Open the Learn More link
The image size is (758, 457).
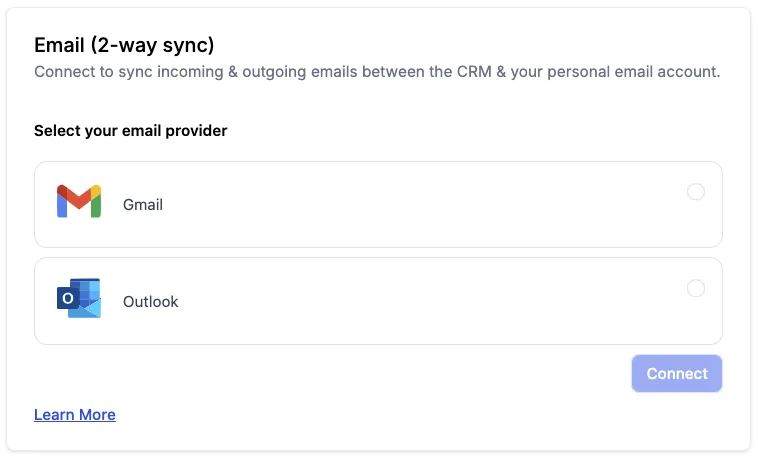(x=75, y=414)
